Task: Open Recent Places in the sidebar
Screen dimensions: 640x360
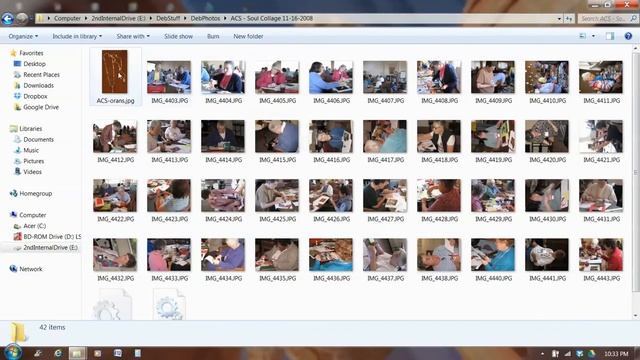Action: (41, 75)
